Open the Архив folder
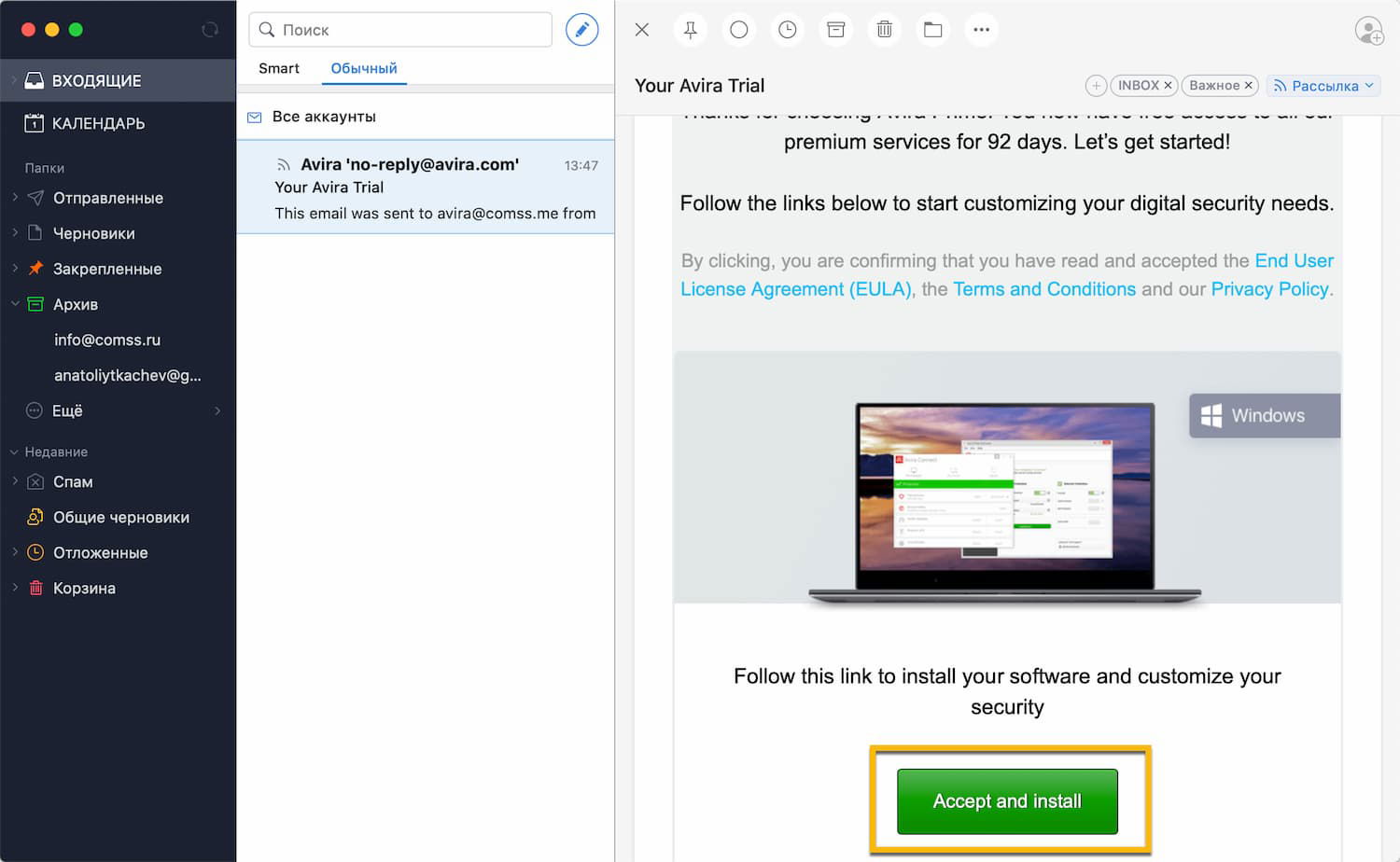Image resolution: width=1400 pixels, height=862 pixels. click(76, 304)
